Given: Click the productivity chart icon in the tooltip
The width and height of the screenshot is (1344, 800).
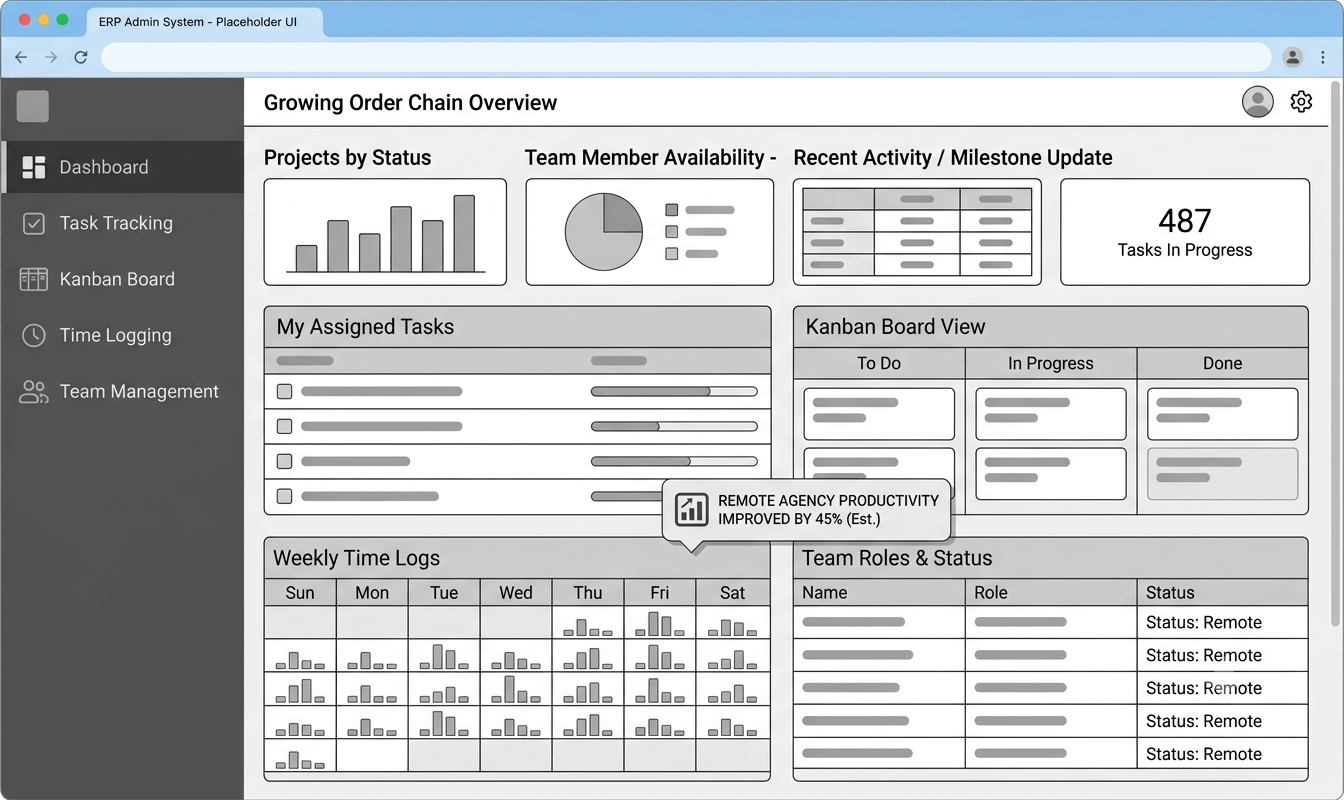Looking at the screenshot, I should (691, 509).
